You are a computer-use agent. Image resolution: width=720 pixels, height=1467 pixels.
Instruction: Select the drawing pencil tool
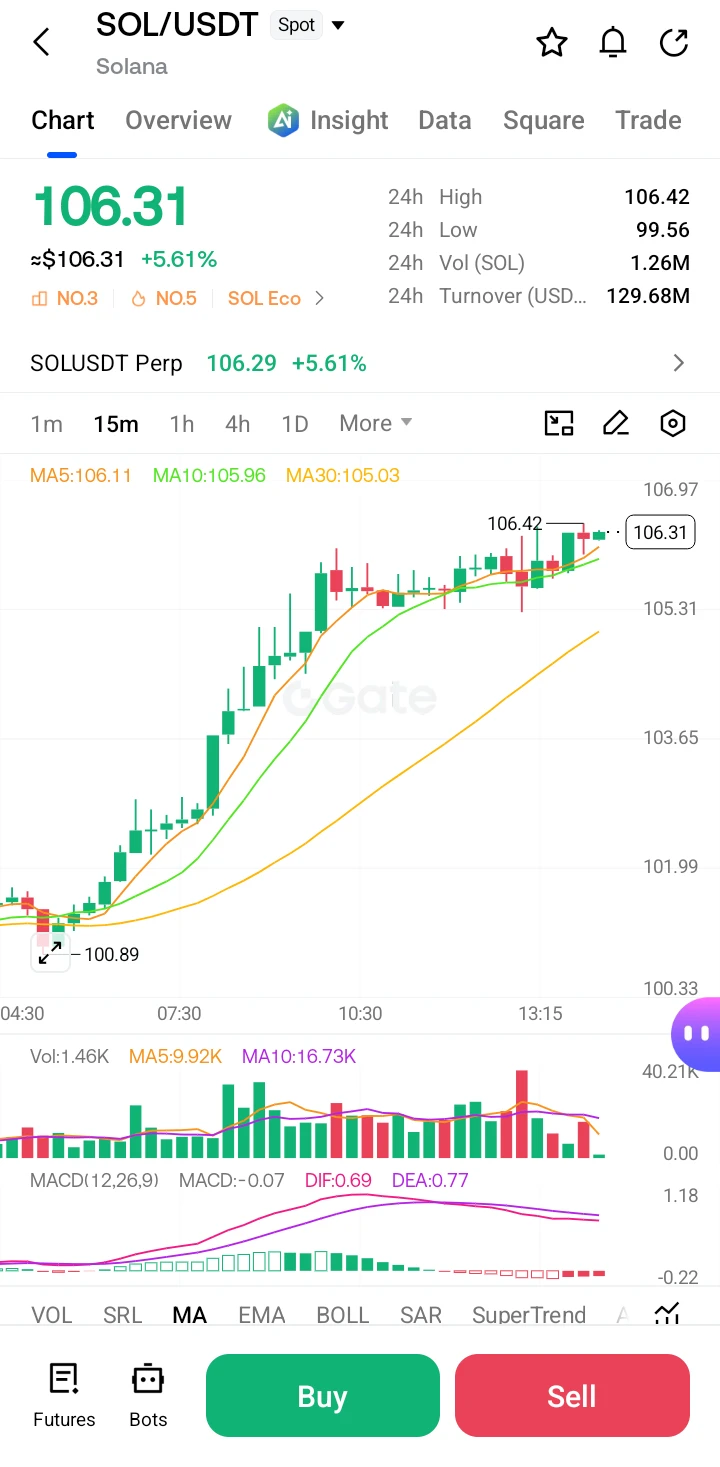(616, 423)
